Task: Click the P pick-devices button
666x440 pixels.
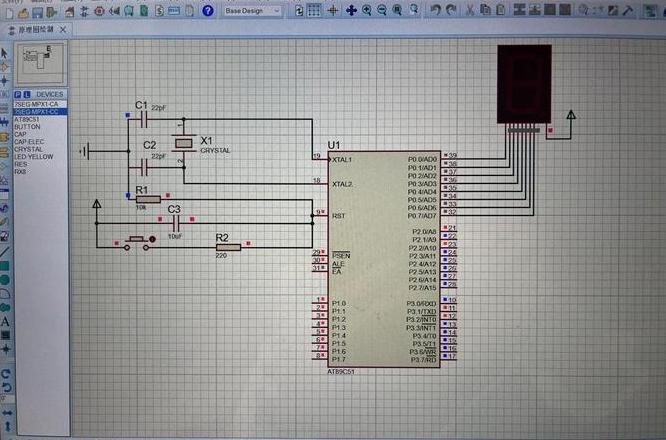Action: click(17, 94)
